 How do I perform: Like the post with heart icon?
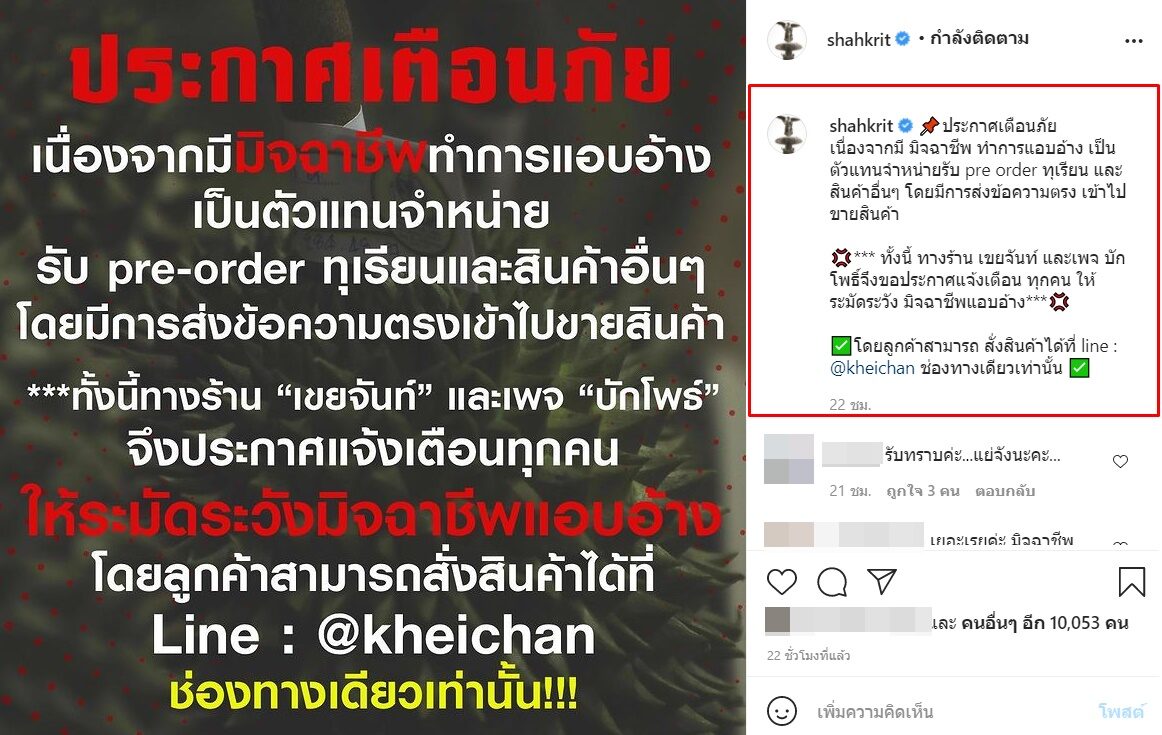(x=781, y=582)
